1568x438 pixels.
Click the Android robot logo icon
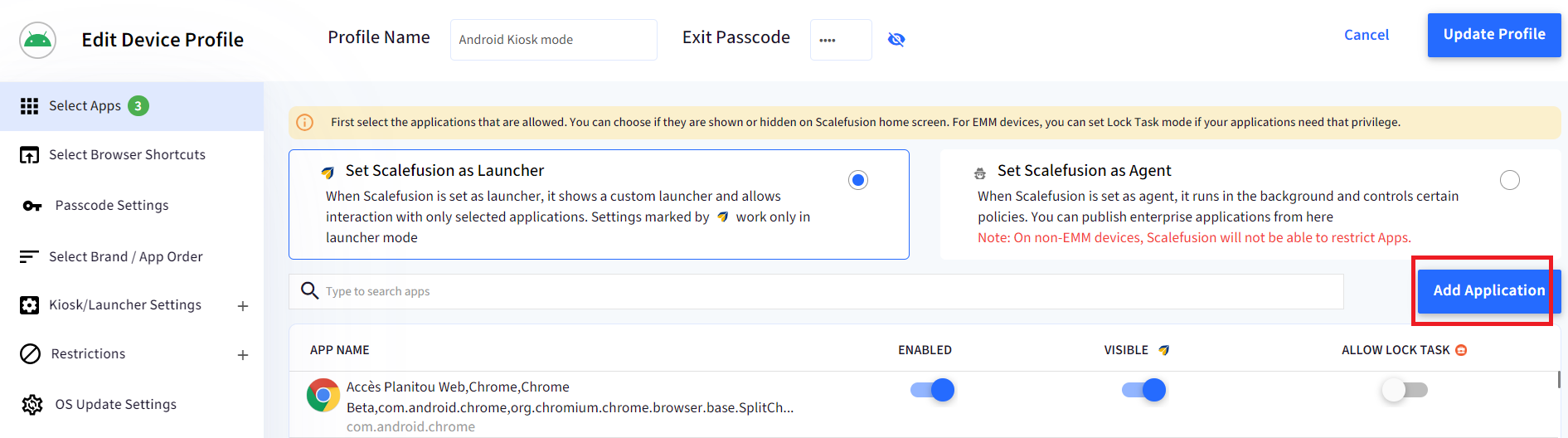(x=37, y=40)
